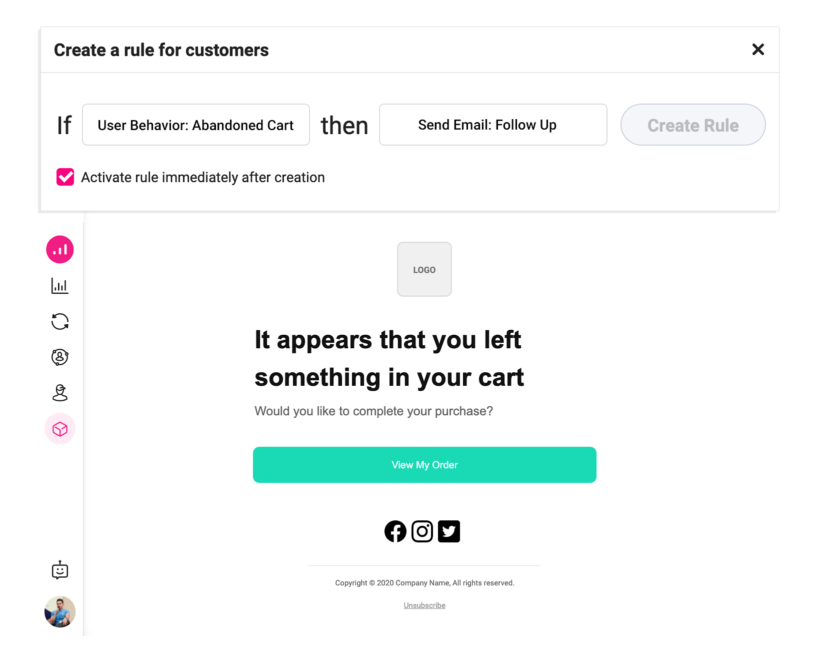The height and width of the screenshot is (668, 820).
Task: Click the View My Order button
Action: point(424,465)
